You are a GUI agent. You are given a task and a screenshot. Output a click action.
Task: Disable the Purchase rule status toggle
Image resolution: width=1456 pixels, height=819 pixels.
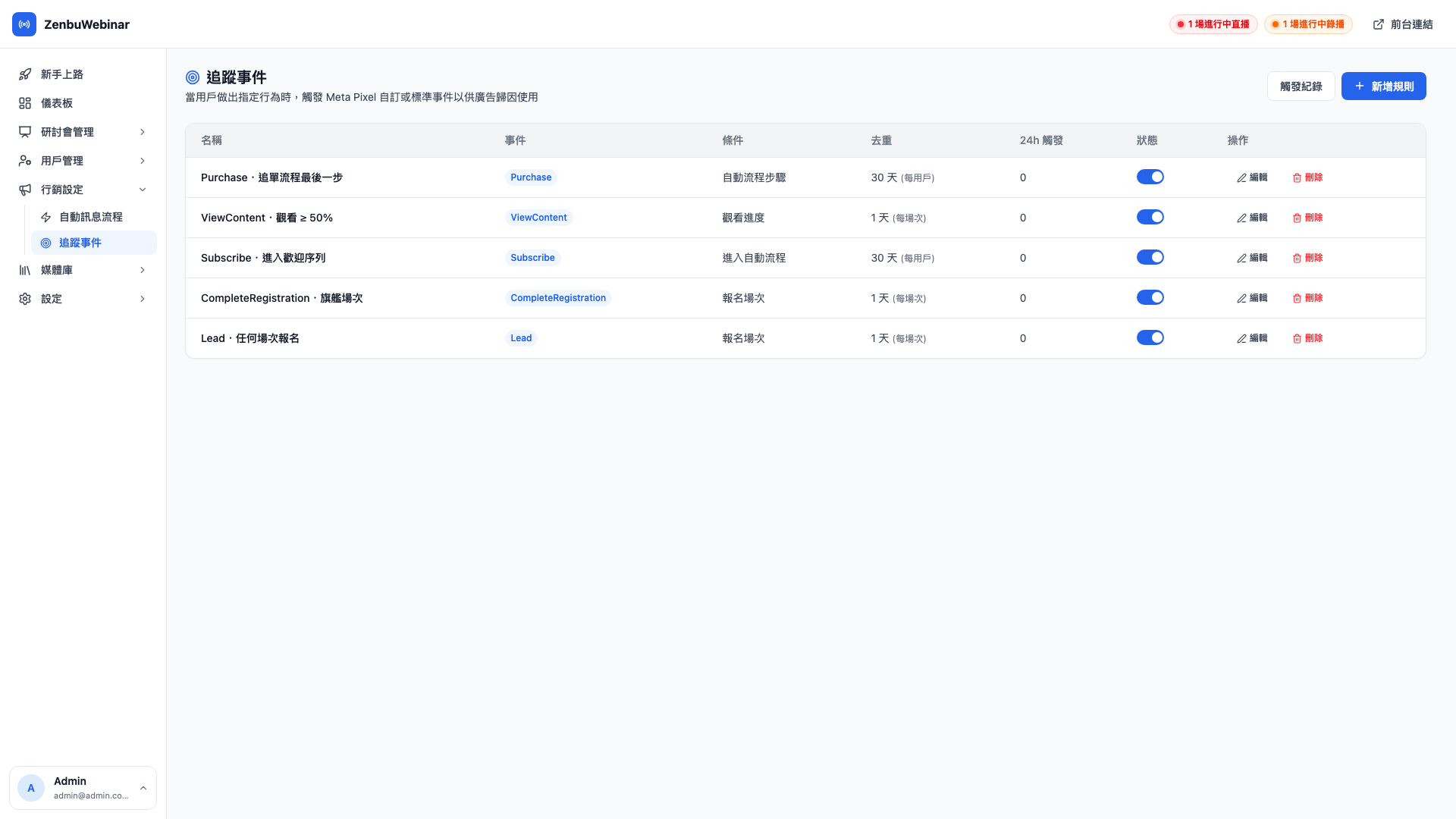coord(1150,177)
